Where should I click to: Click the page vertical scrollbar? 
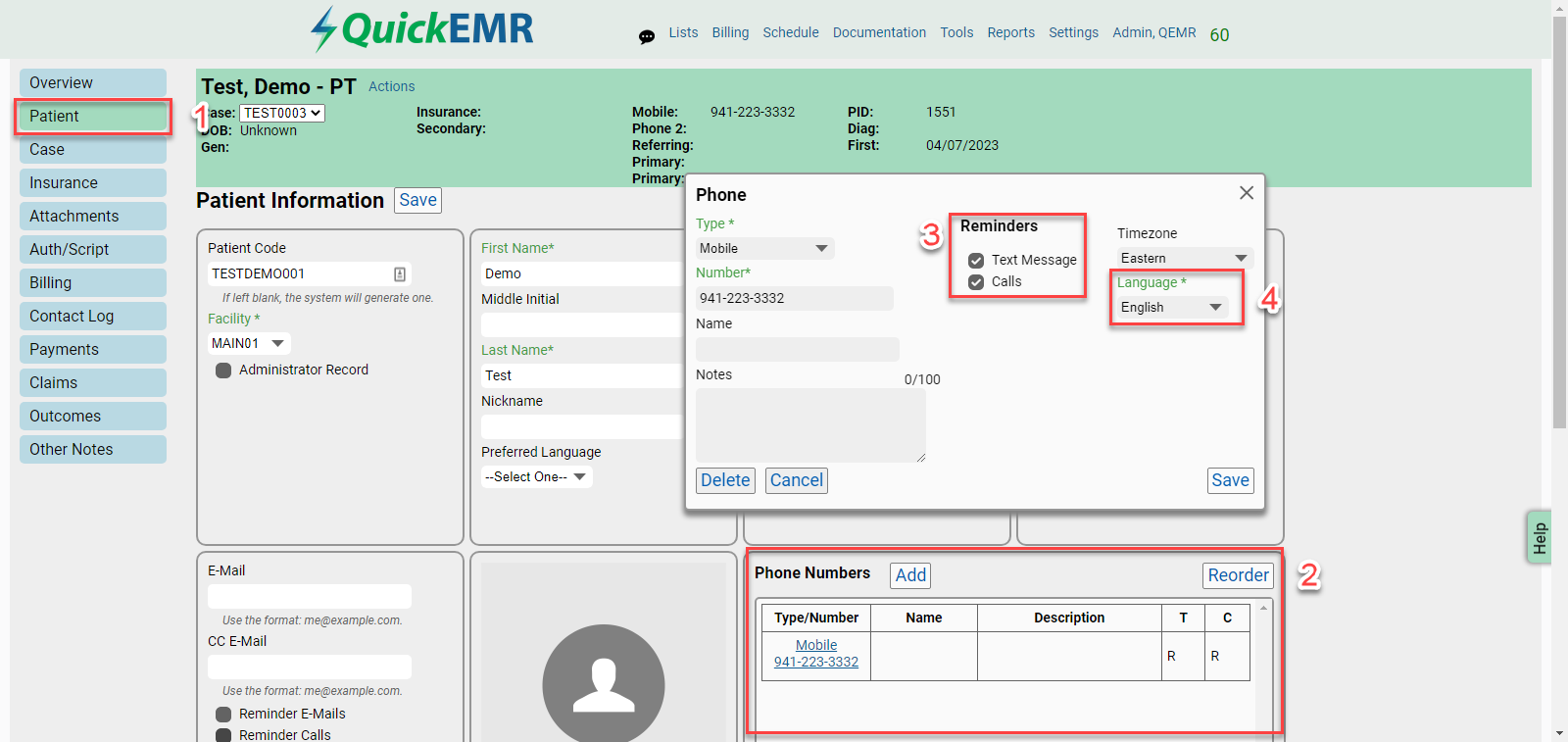pos(1559,223)
